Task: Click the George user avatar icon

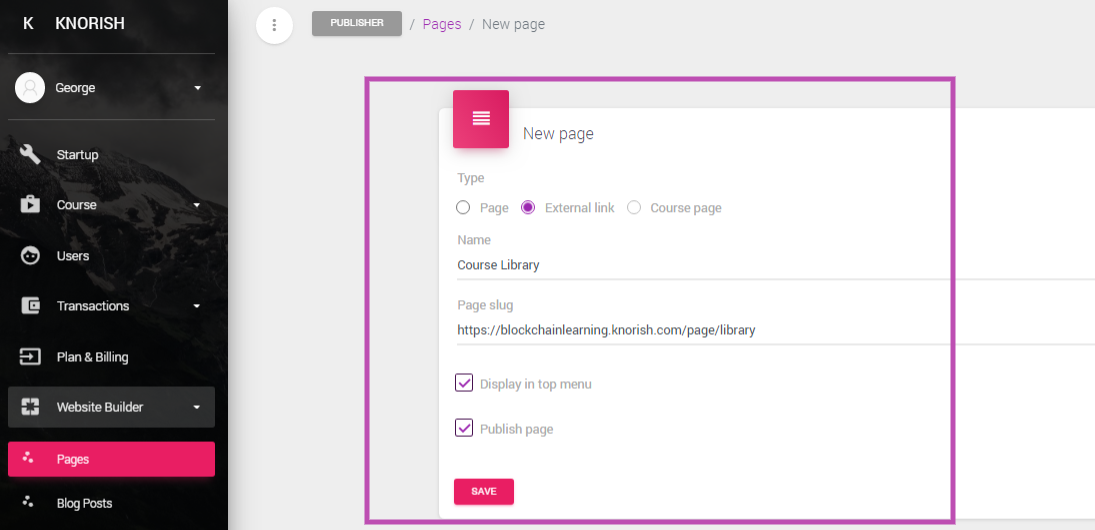Action: click(30, 88)
